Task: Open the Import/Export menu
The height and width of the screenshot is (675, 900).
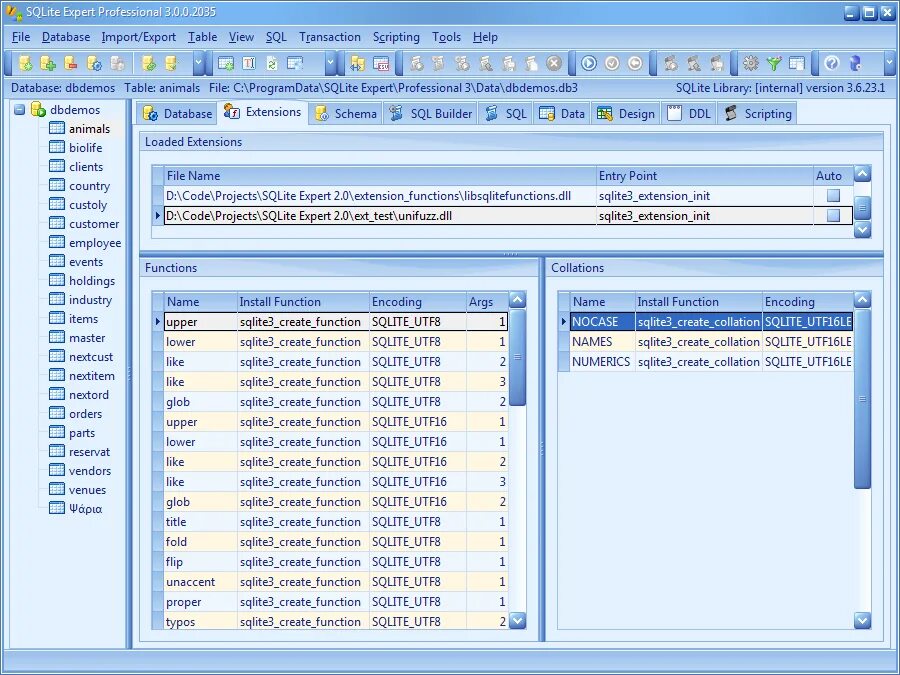Action: (138, 37)
